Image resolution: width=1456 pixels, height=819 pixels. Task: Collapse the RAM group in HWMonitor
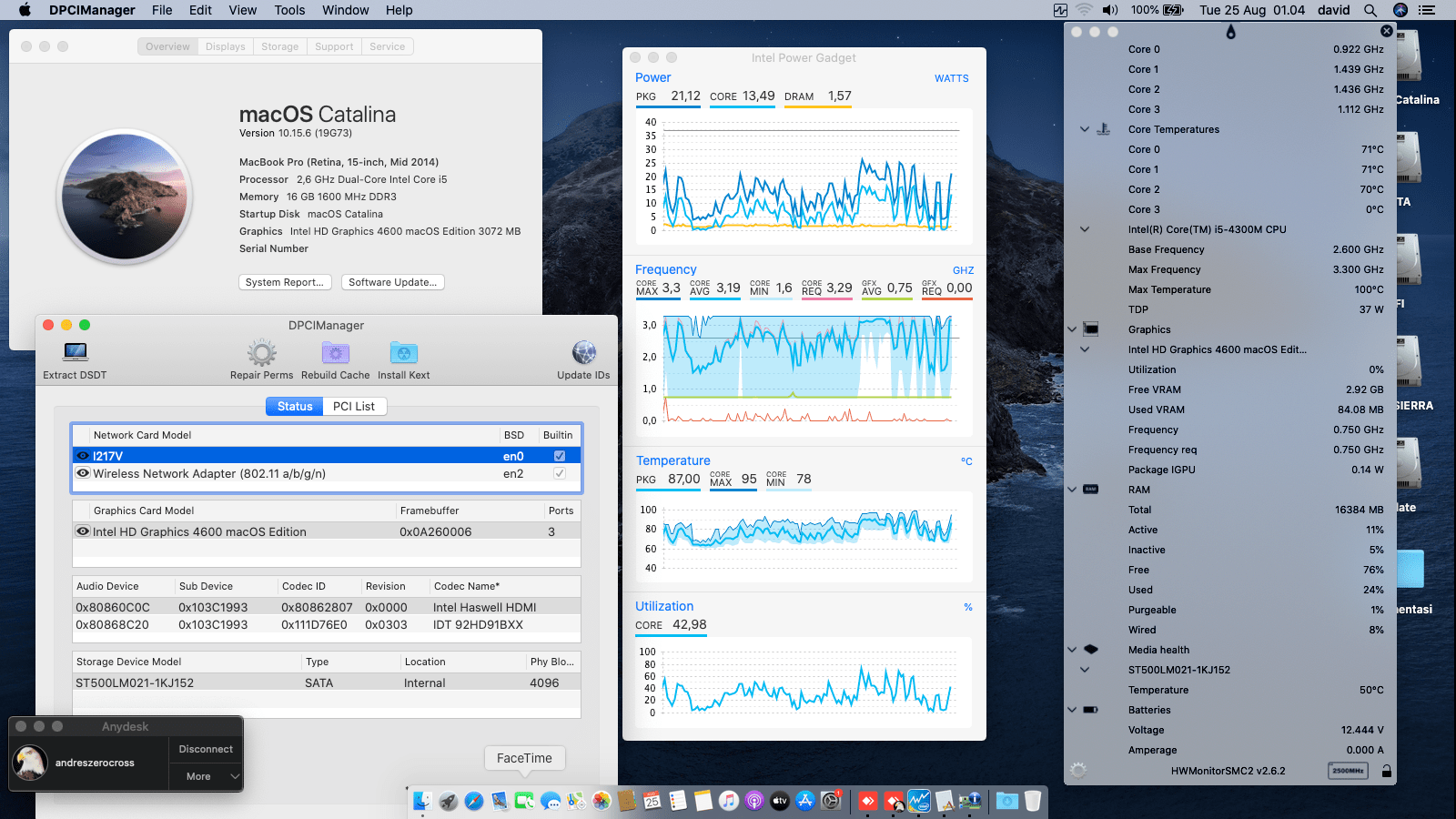tap(1072, 490)
